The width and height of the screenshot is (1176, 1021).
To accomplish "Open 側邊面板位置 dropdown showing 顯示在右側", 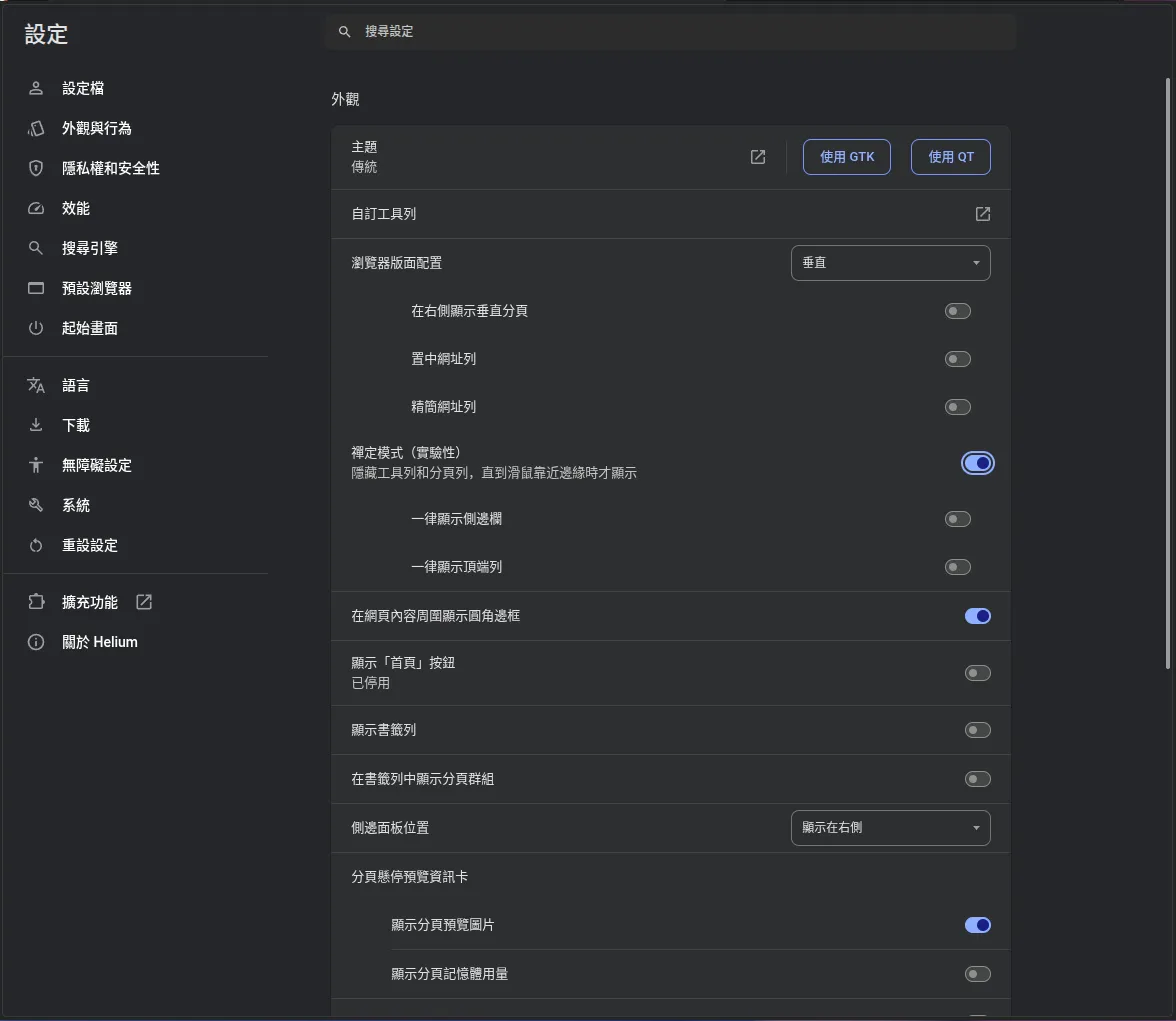I will [890, 827].
